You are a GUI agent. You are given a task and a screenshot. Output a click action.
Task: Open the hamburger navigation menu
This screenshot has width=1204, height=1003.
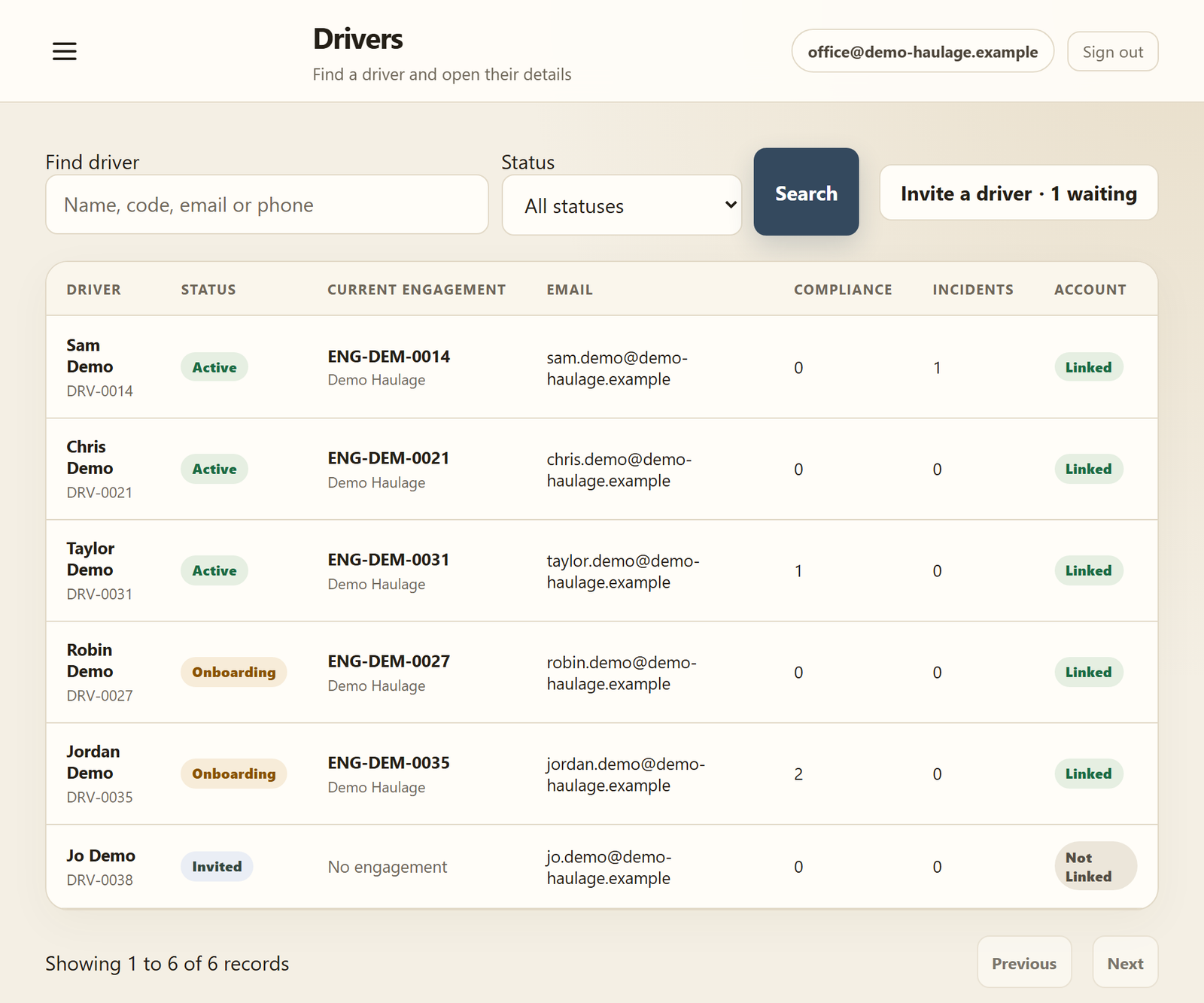(x=65, y=51)
